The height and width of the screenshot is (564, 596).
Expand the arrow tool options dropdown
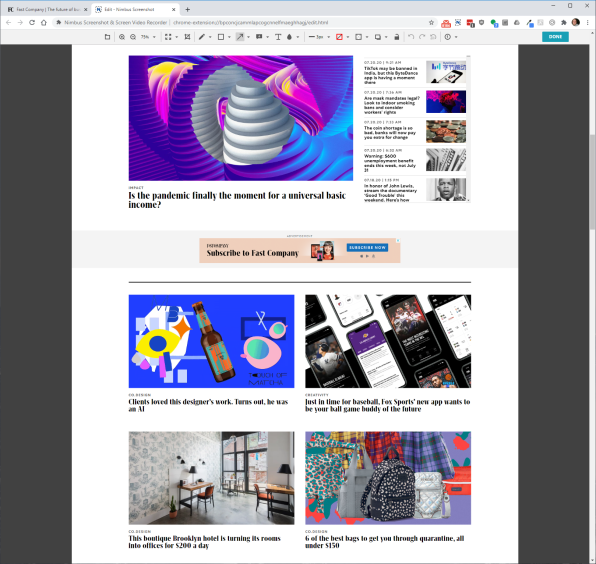pos(249,37)
